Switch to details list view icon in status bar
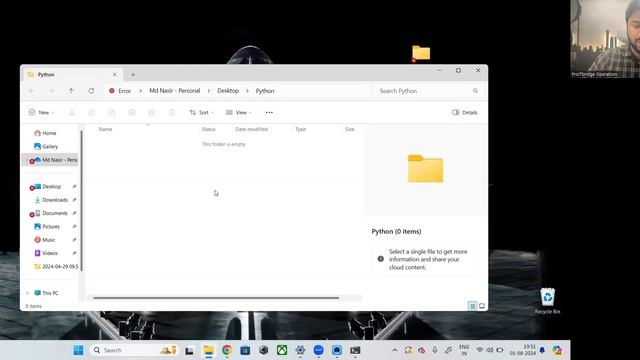The width and height of the screenshot is (640, 360). 472,306
